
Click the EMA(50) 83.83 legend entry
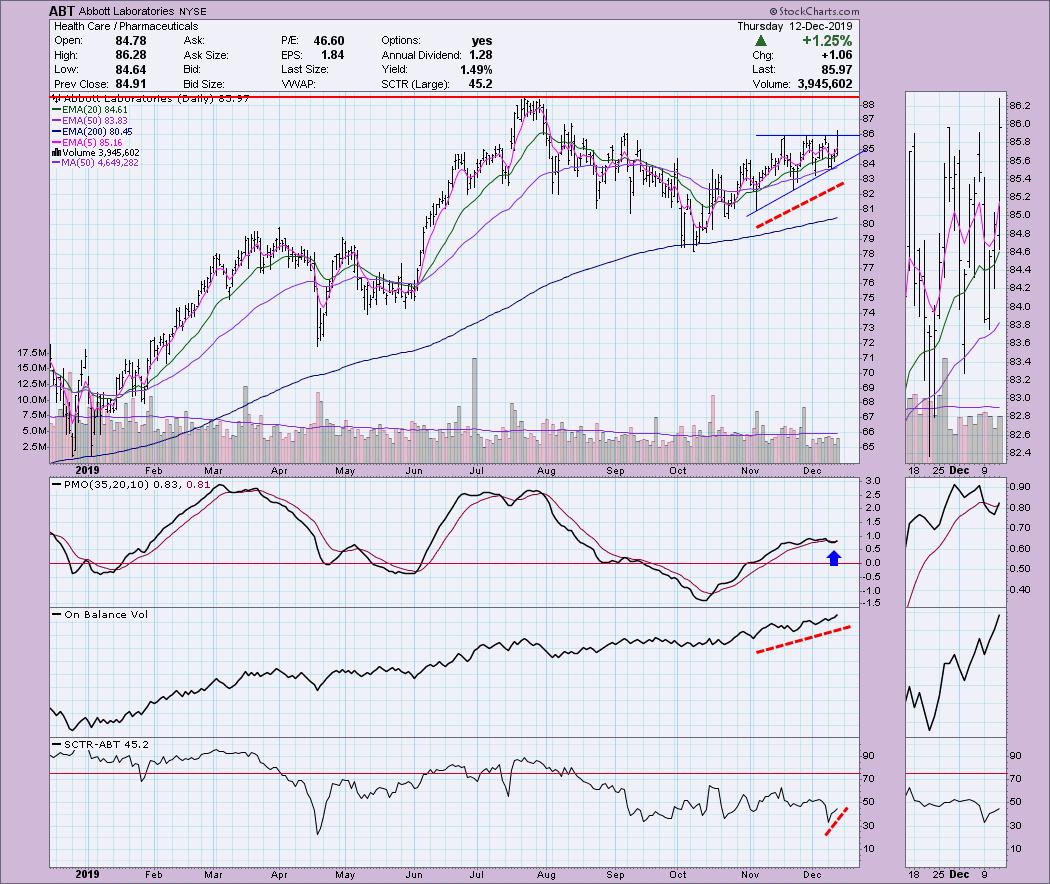(x=90, y=121)
